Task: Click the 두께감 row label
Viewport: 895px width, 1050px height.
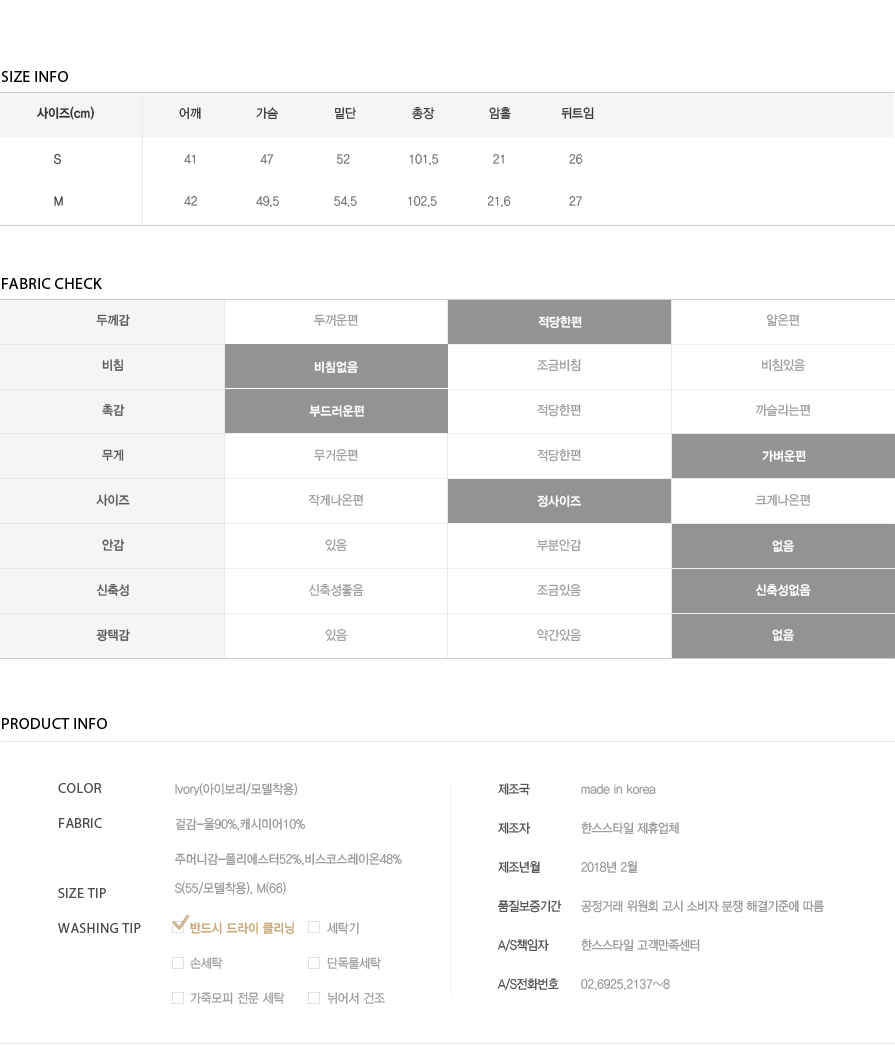Action: pyautogui.click(x=112, y=320)
